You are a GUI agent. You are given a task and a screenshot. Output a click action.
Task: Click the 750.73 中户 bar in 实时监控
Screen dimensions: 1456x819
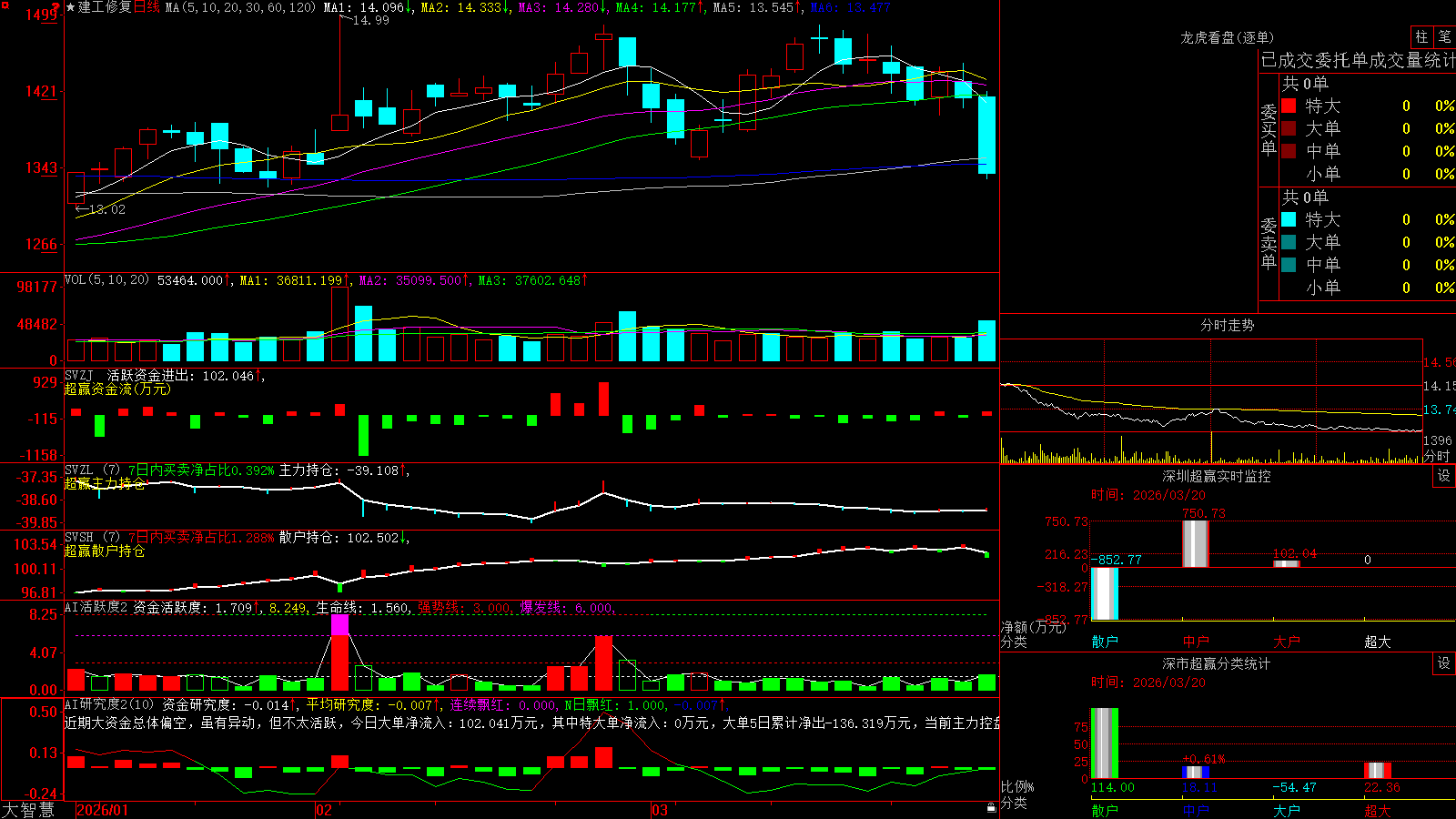click(x=1196, y=543)
